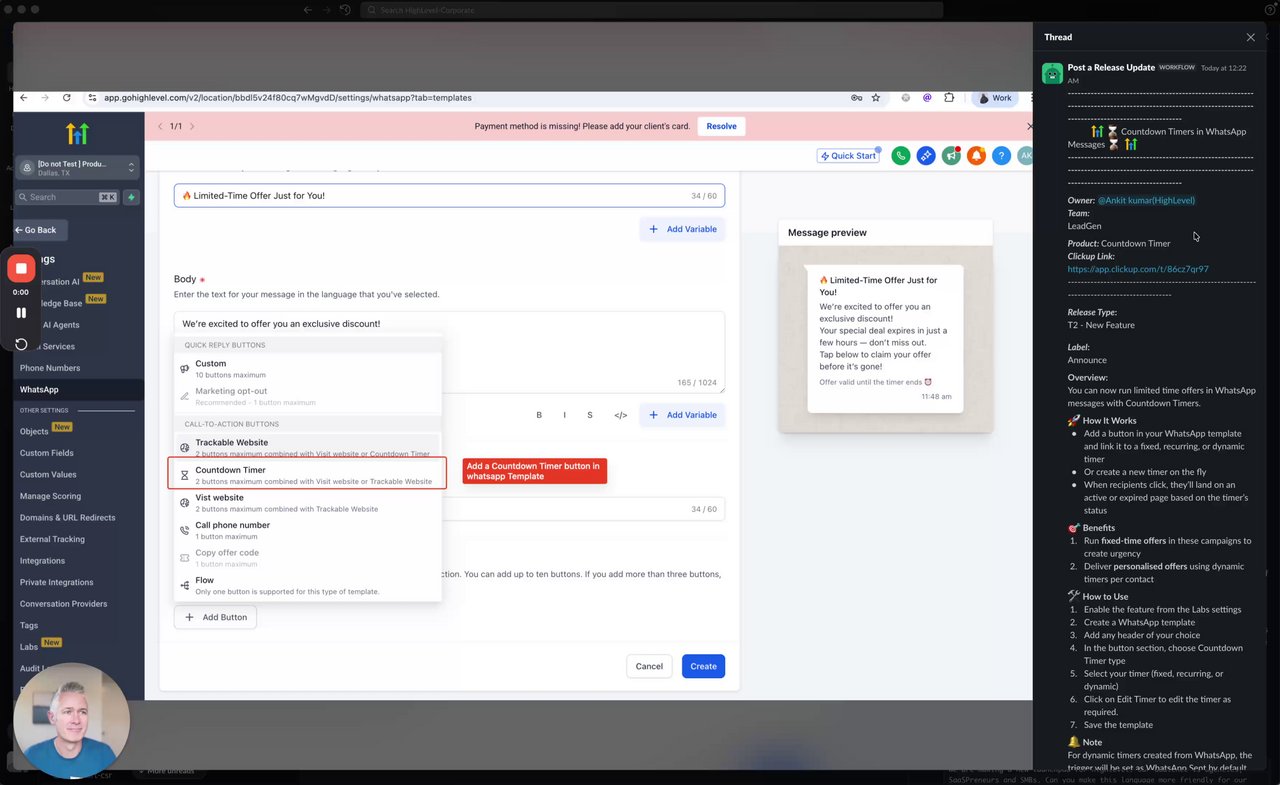Screen dimensions: 1280x785
Task: Click the blue Ask AI sparkle icon
Action: [x=926, y=156]
